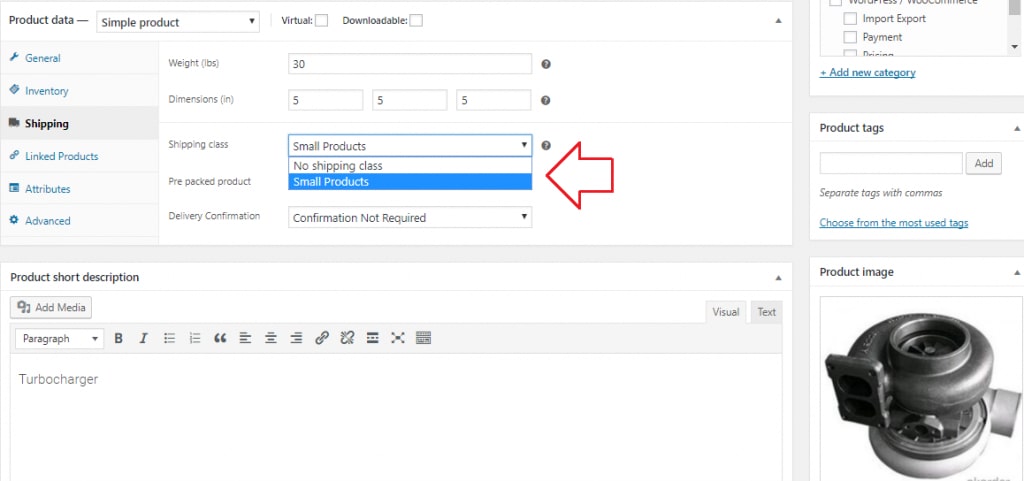1024x481 pixels.
Task: Open the Paragraph format dropdown
Action: (x=59, y=339)
